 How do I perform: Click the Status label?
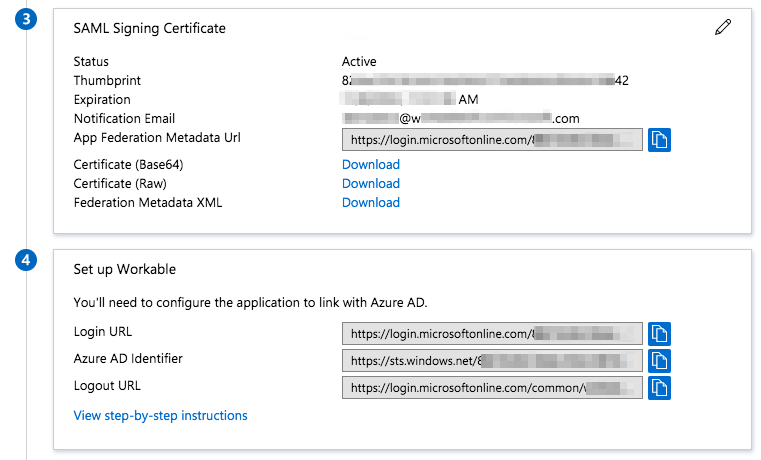point(91,62)
